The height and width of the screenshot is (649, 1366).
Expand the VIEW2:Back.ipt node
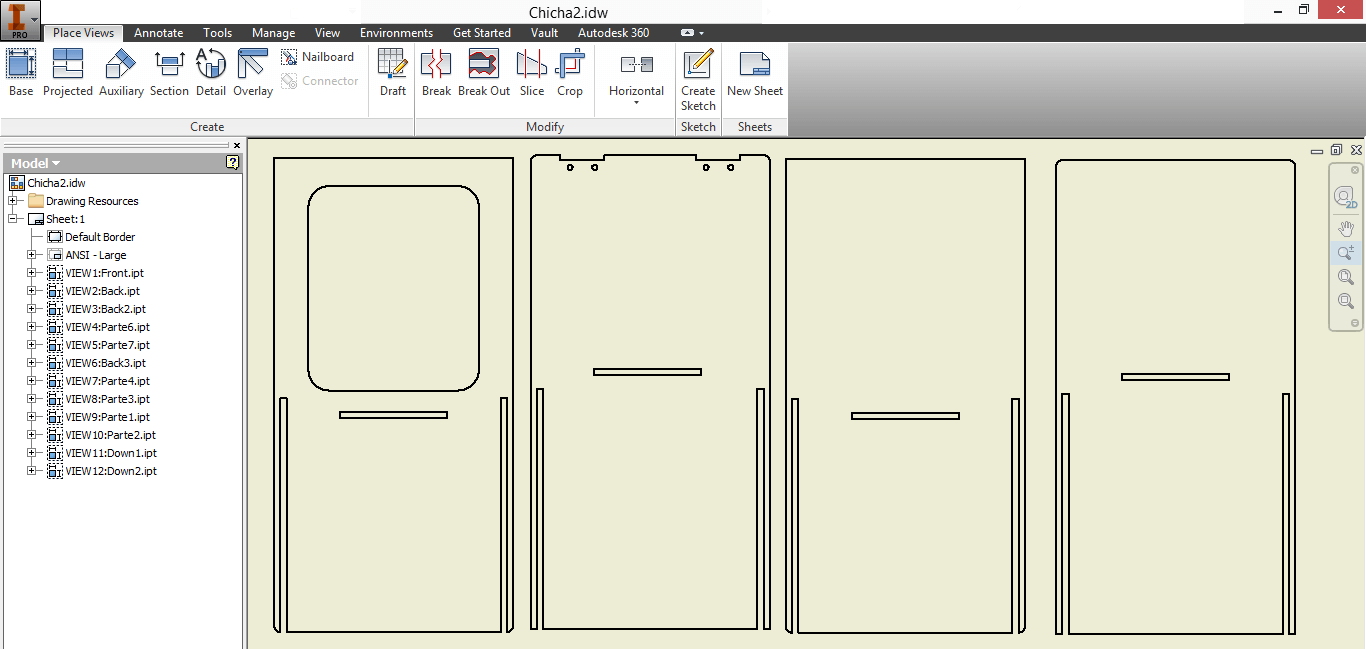pyautogui.click(x=32, y=291)
